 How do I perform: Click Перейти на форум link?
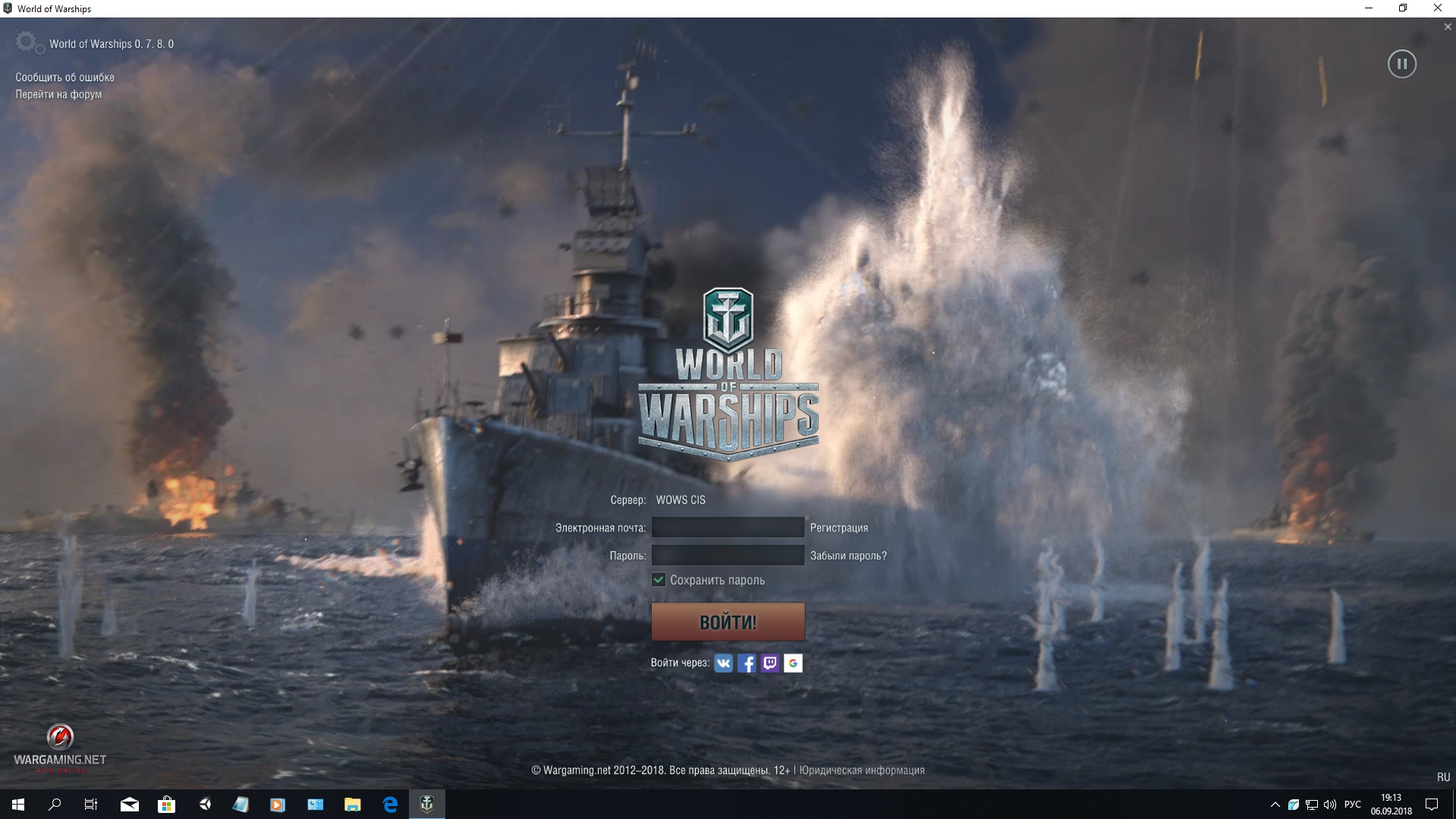point(58,94)
